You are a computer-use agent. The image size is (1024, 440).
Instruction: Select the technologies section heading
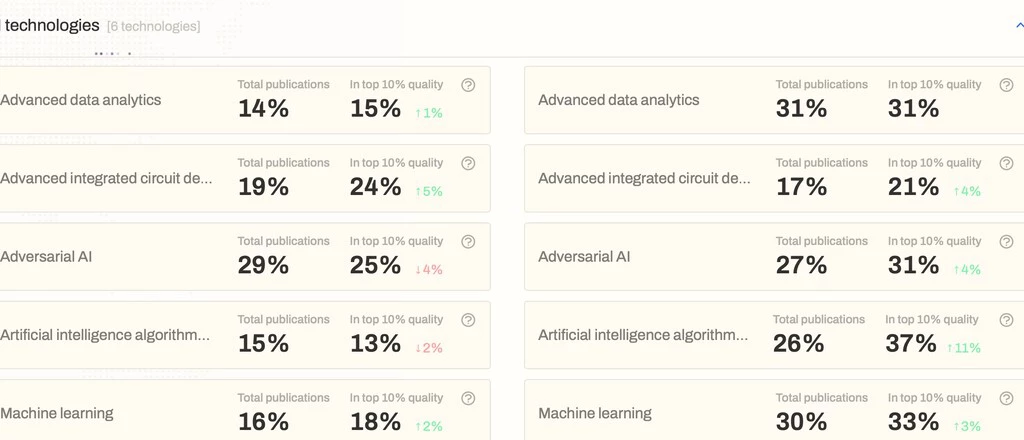tap(52, 26)
